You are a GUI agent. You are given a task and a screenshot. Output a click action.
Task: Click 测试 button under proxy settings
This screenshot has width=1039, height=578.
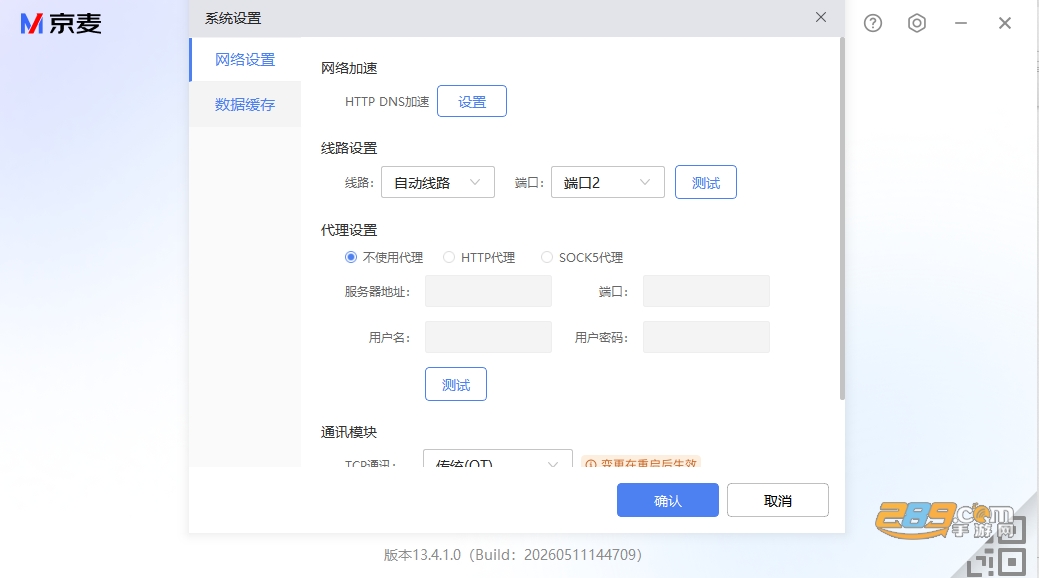click(x=456, y=384)
